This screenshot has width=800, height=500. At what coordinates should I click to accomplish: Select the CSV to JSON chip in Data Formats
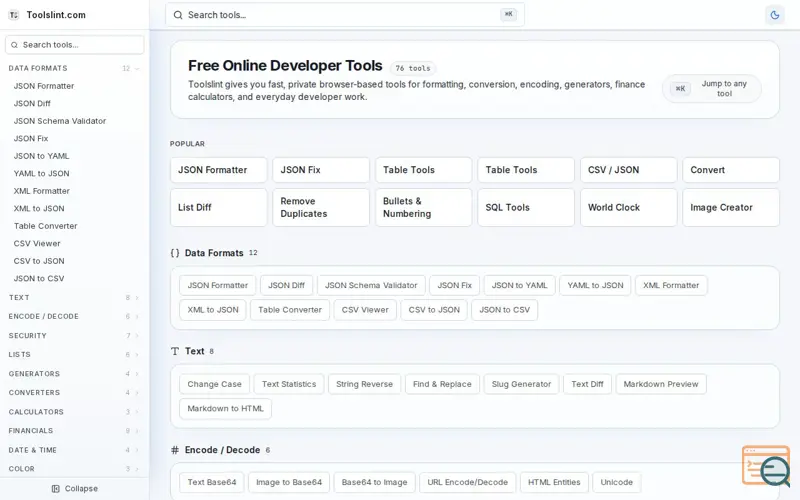(434, 310)
